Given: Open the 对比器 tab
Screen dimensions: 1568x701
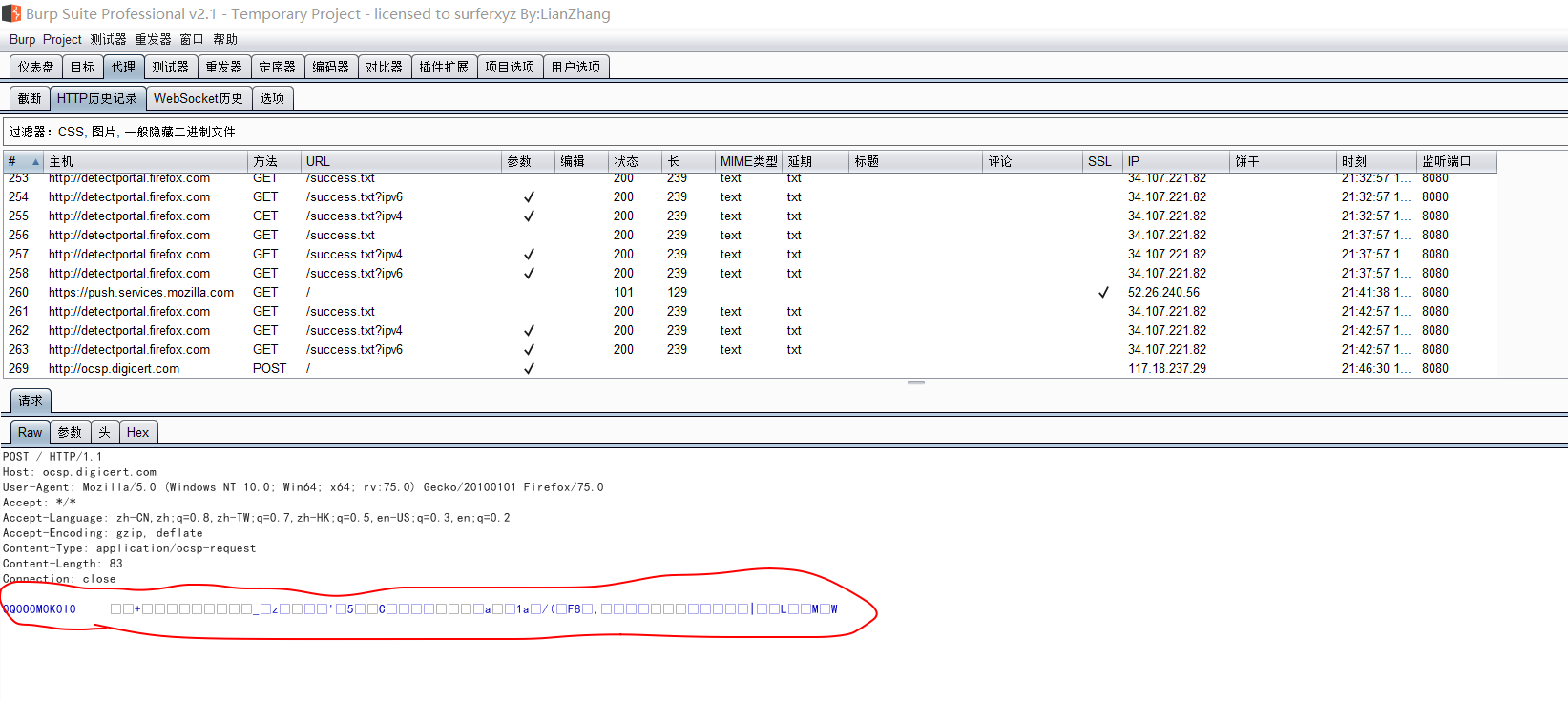Looking at the screenshot, I should coord(385,67).
